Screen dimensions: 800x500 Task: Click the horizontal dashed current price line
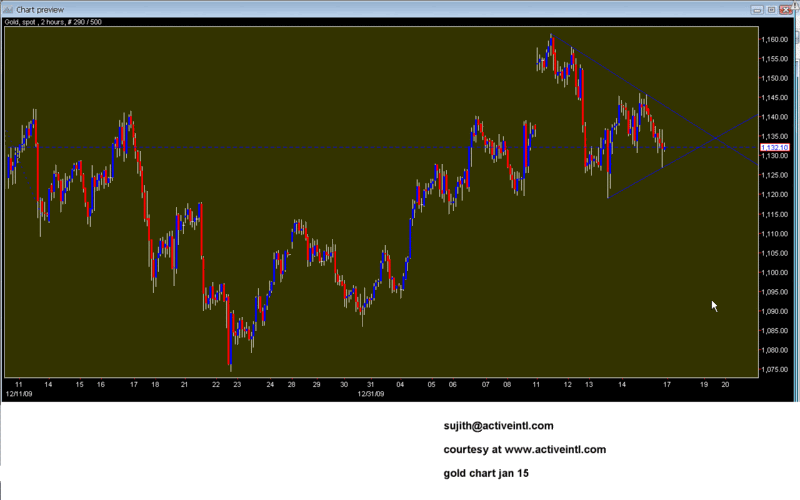coord(300,147)
